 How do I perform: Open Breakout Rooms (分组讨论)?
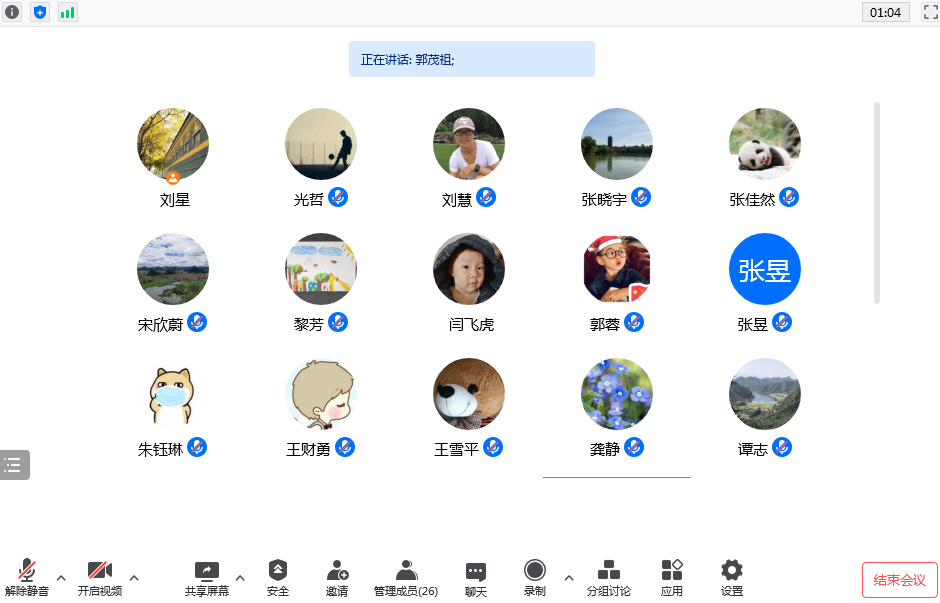608,578
